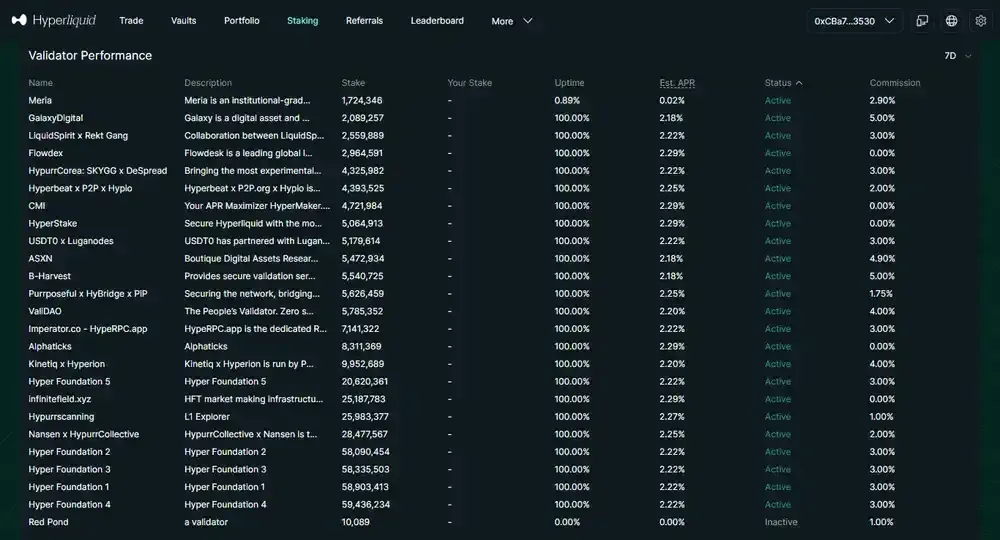Select Hyperbeat x P2P x Hypio

80,188
